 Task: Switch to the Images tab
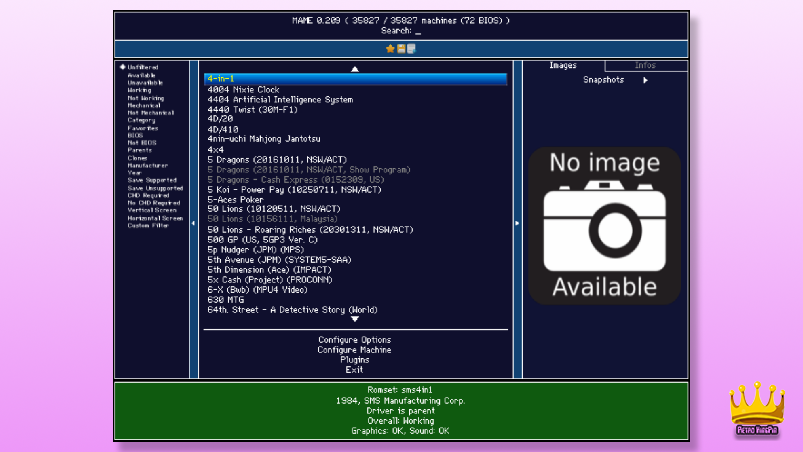tap(563, 66)
